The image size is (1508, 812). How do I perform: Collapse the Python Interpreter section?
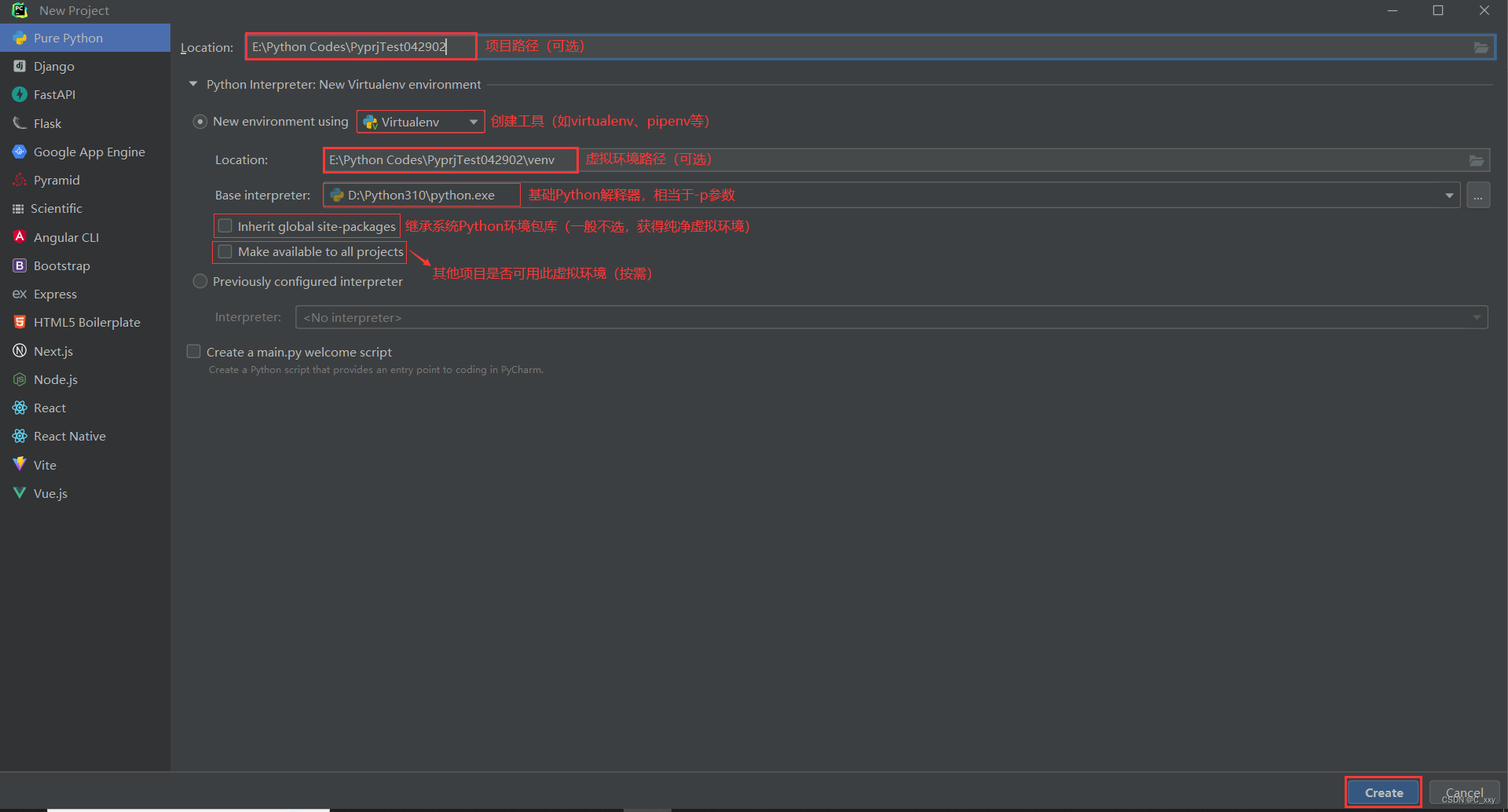193,84
